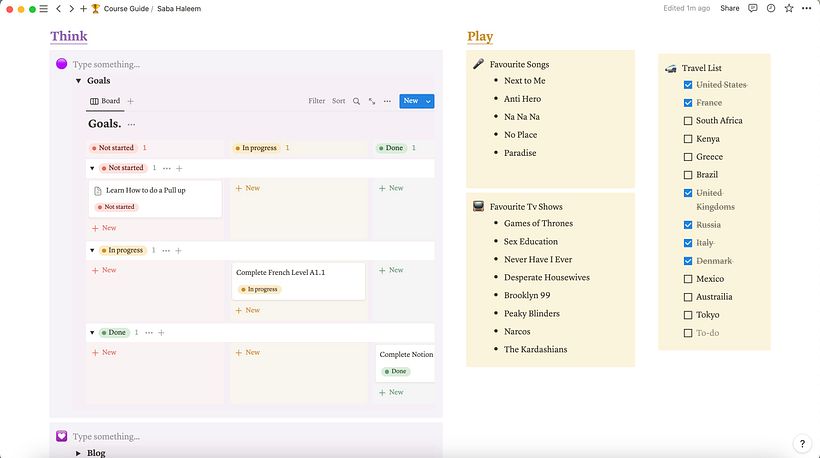This screenshot has width=820, height=458.
Task: Check Mexico in Travel List
Action: click(x=688, y=279)
